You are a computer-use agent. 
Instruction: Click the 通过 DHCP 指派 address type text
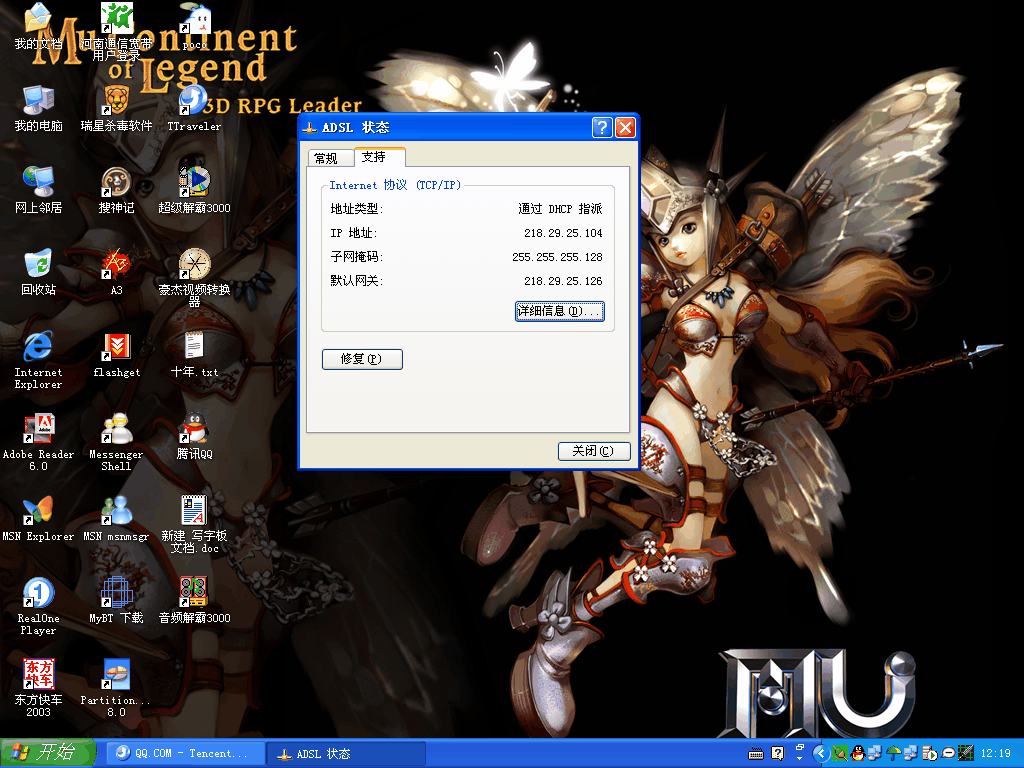tap(560, 209)
